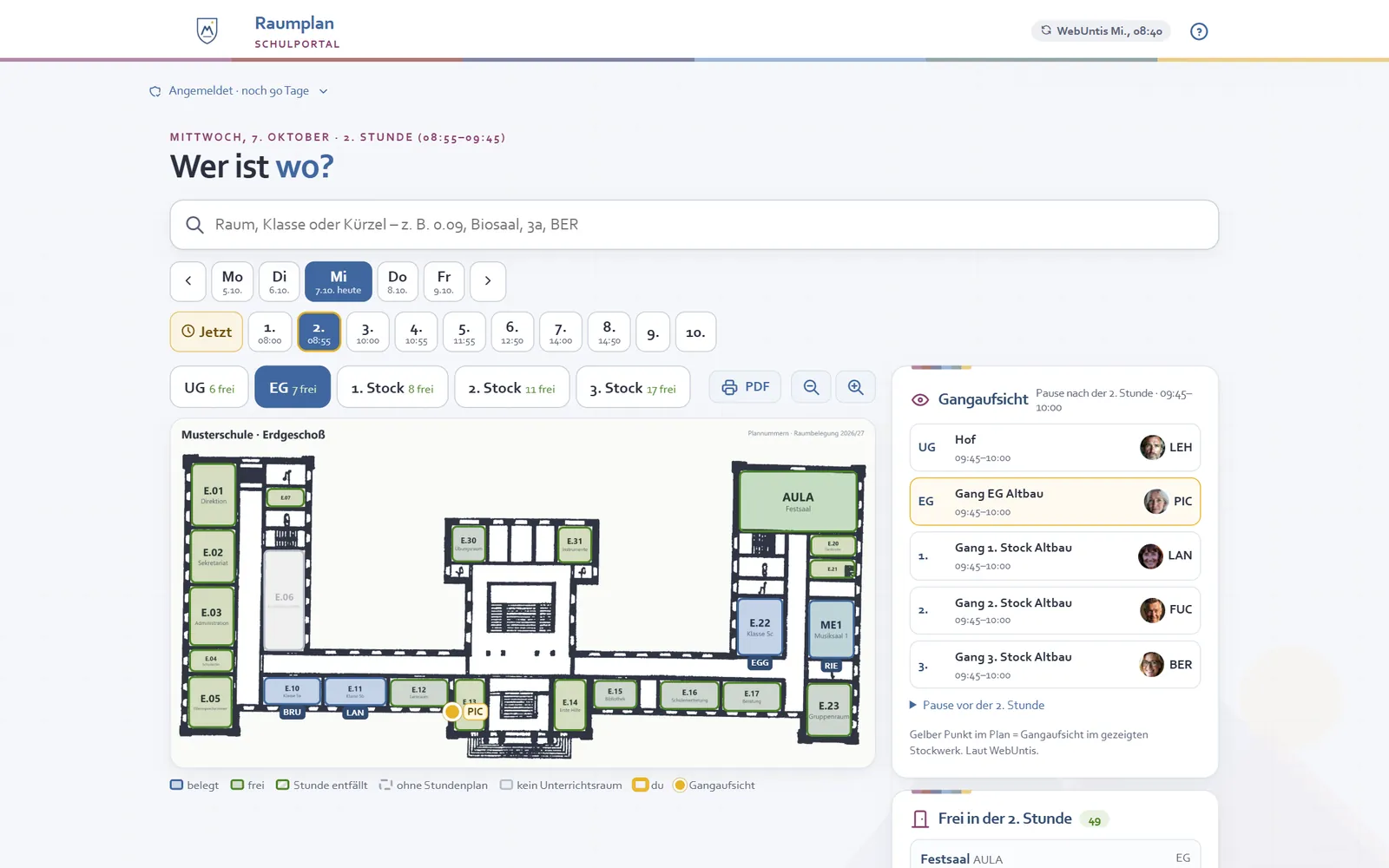
Task: Expand Pause vor der 2. Stunde section
Action: point(978,706)
